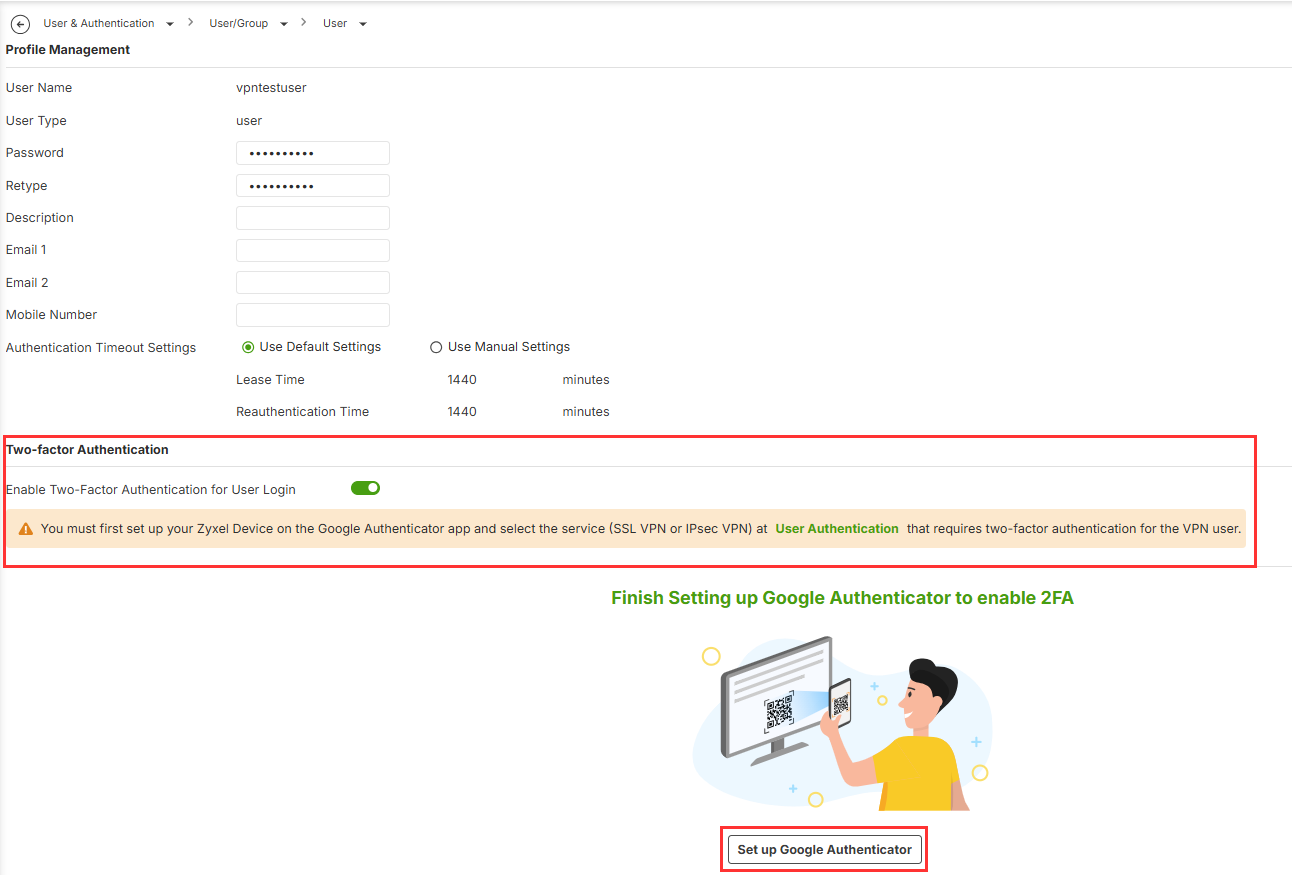This screenshot has width=1292, height=875.
Task: Expand the User/Group breadcrumb dropdown arrow
Action: 283,24
